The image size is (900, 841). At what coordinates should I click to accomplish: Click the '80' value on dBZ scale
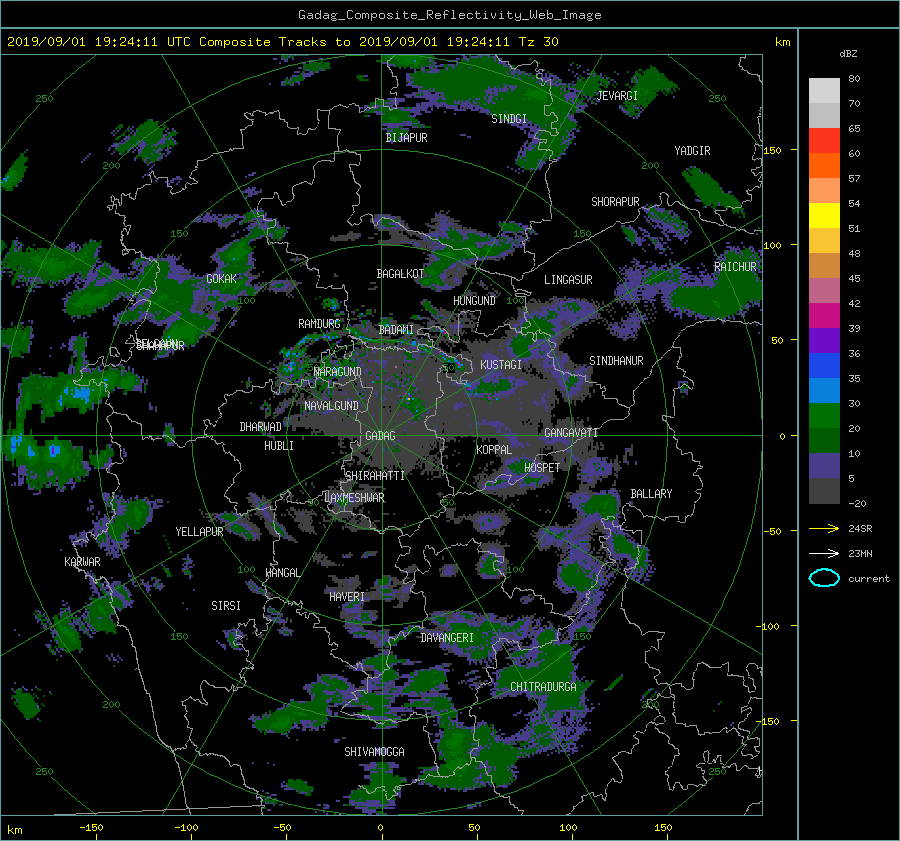pyautogui.click(x=854, y=79)
